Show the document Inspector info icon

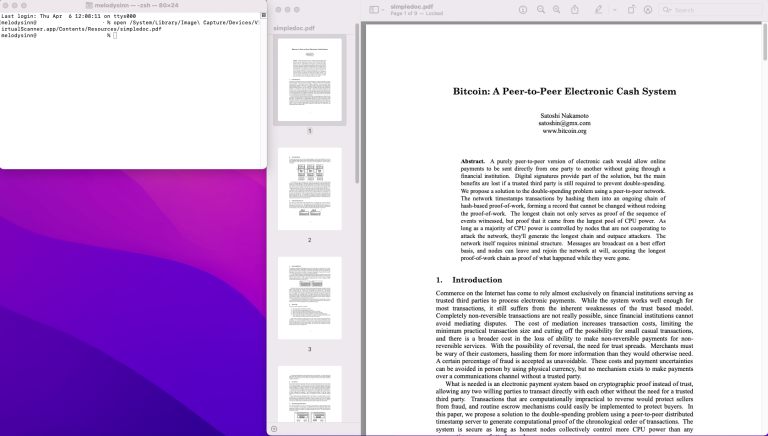tap(523, 10)
